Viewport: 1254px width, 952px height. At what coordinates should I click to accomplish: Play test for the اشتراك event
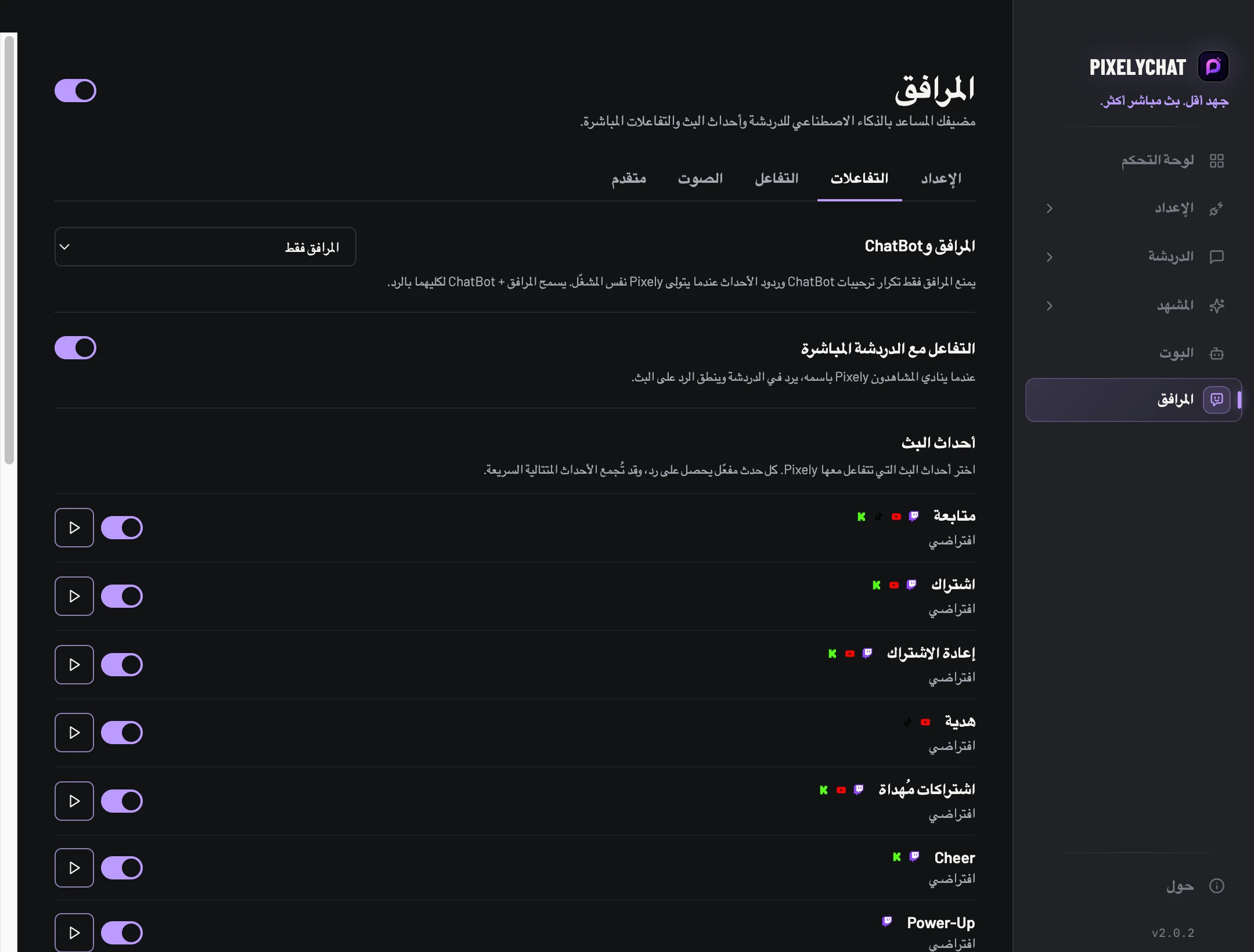point(74,596)
